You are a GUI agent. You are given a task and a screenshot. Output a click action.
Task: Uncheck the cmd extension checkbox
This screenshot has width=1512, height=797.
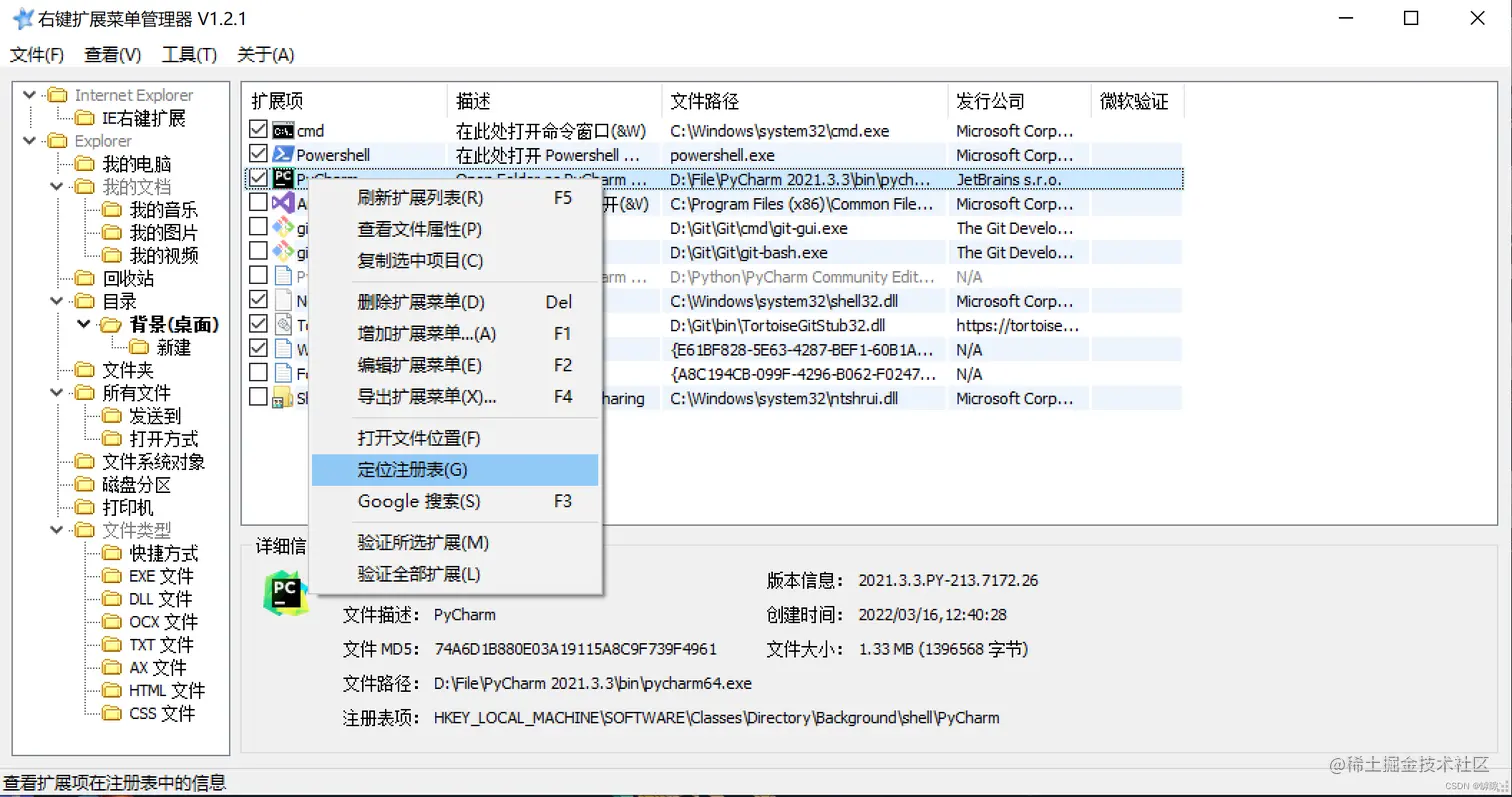(x=258, y=130)
